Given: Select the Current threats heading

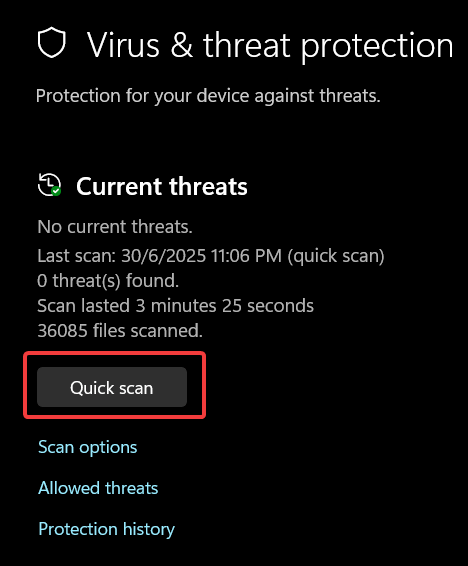Looking at the screenshot, I should (x=162, y=186).
